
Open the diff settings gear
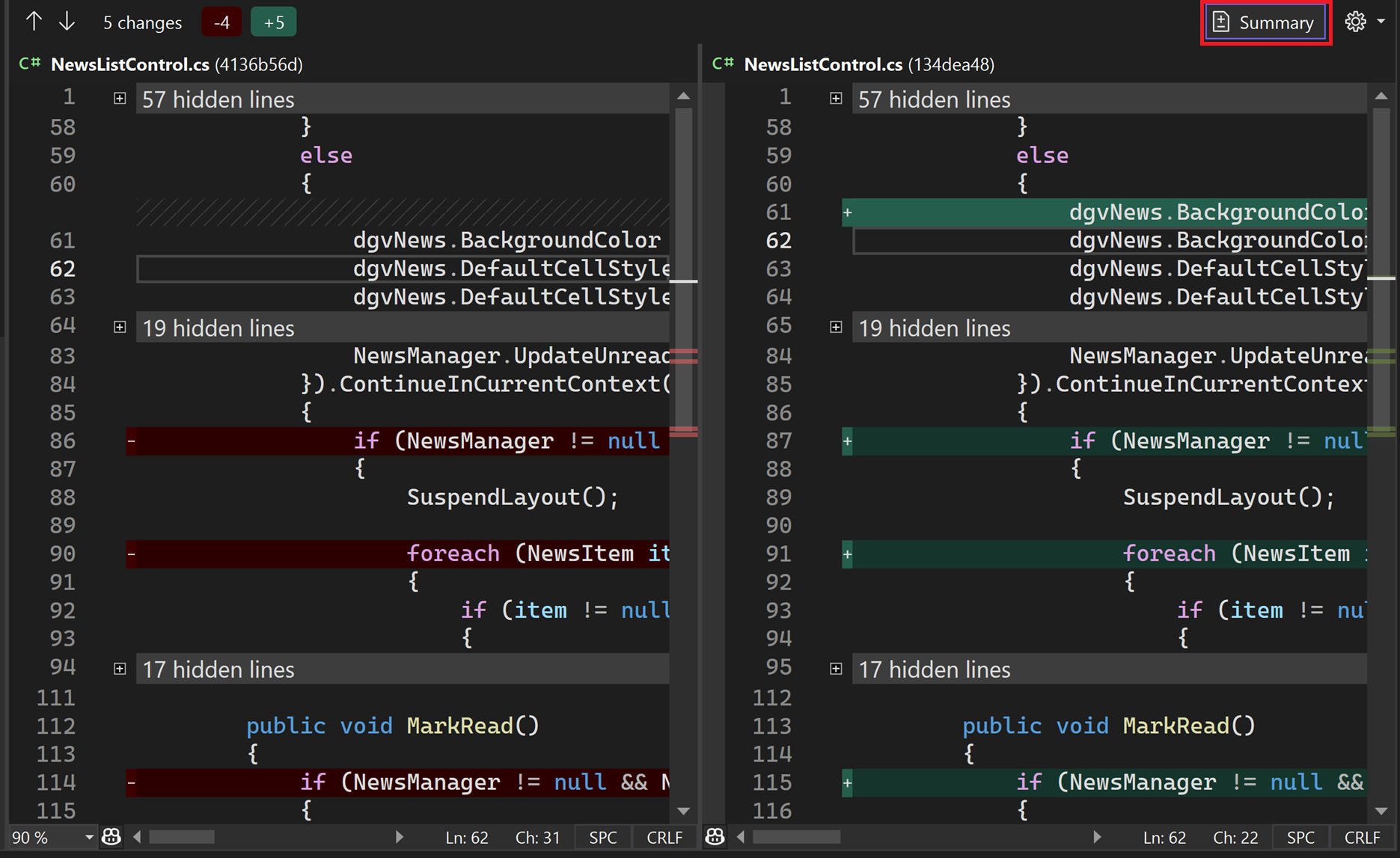tap(1356, 21)
